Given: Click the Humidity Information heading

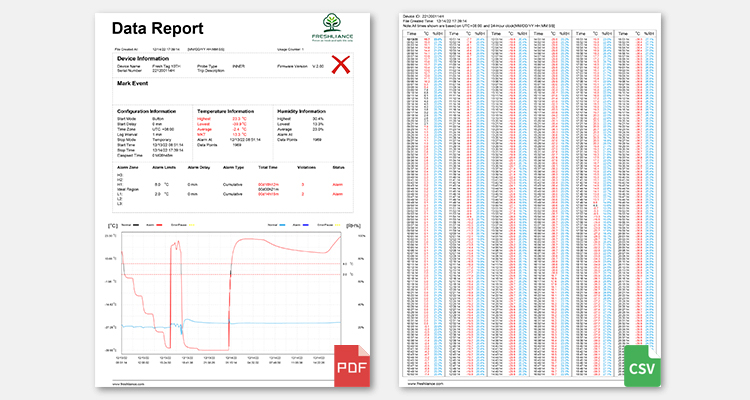Looking at the screenshot, I should 301,111.
